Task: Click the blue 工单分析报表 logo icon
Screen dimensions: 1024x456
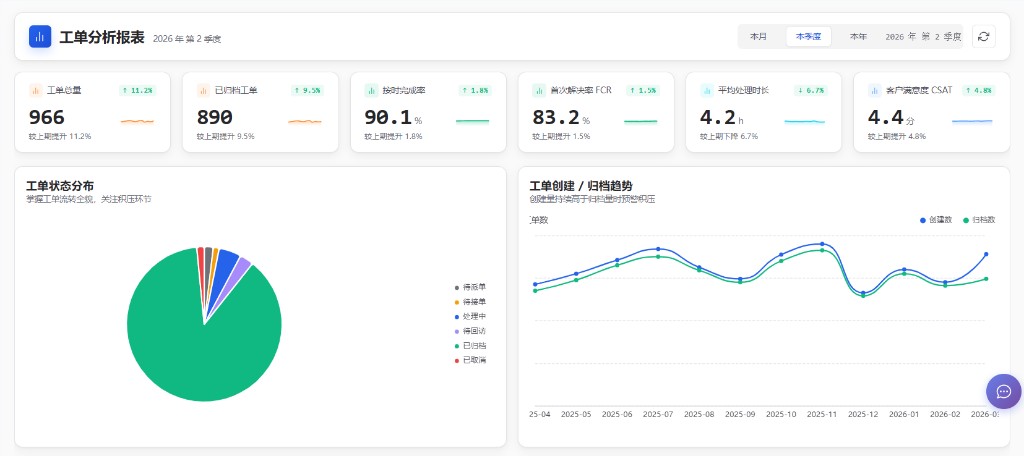Action: [40, 37]
